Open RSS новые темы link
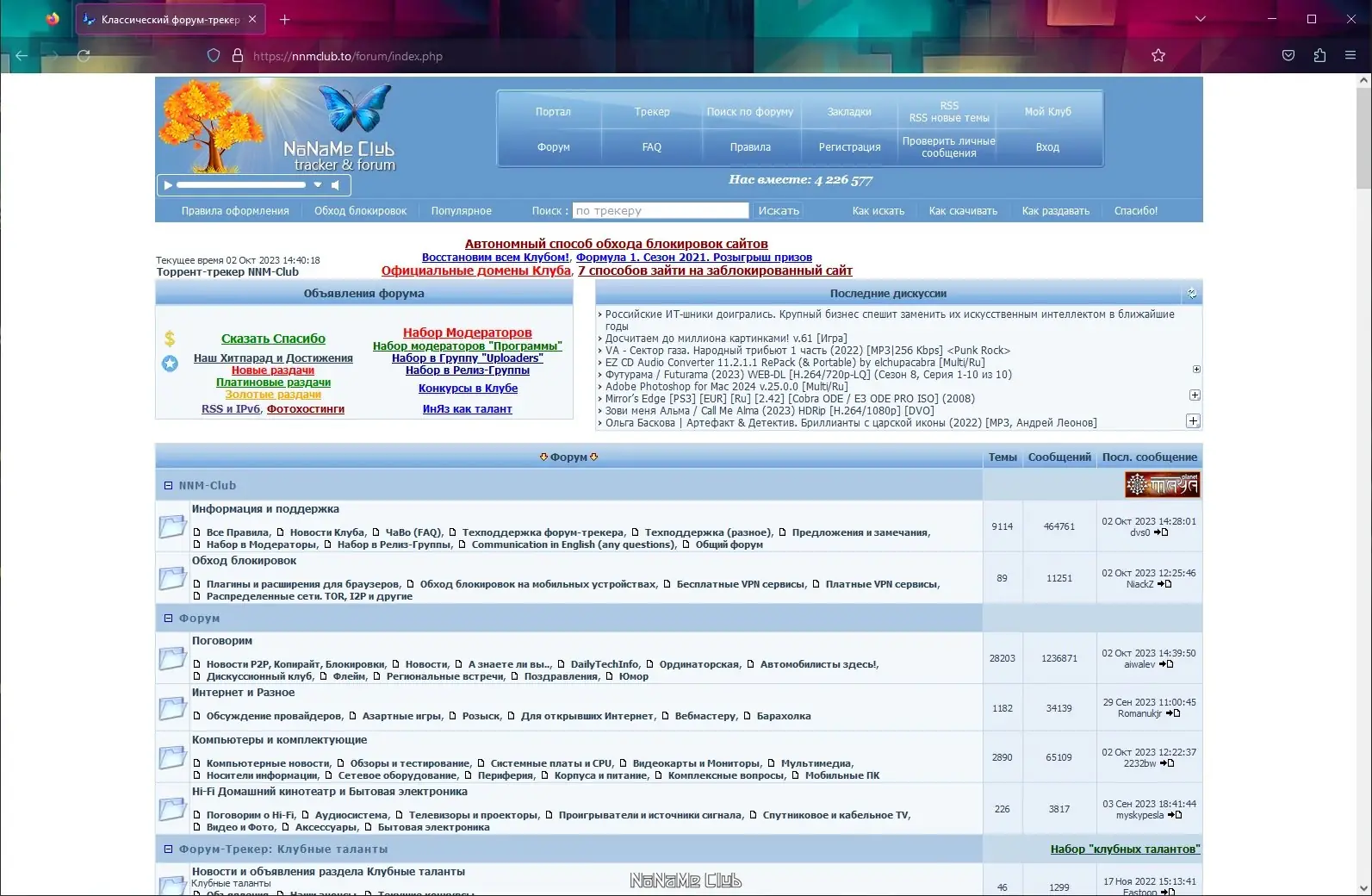Viewport: 1372px width, 896px height. point(949,118)
